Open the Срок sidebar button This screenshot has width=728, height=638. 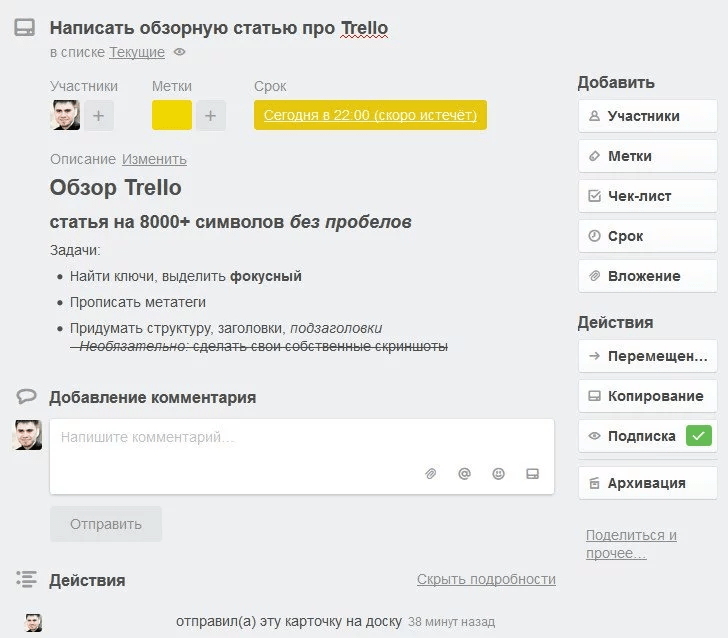tap(648, 236)
